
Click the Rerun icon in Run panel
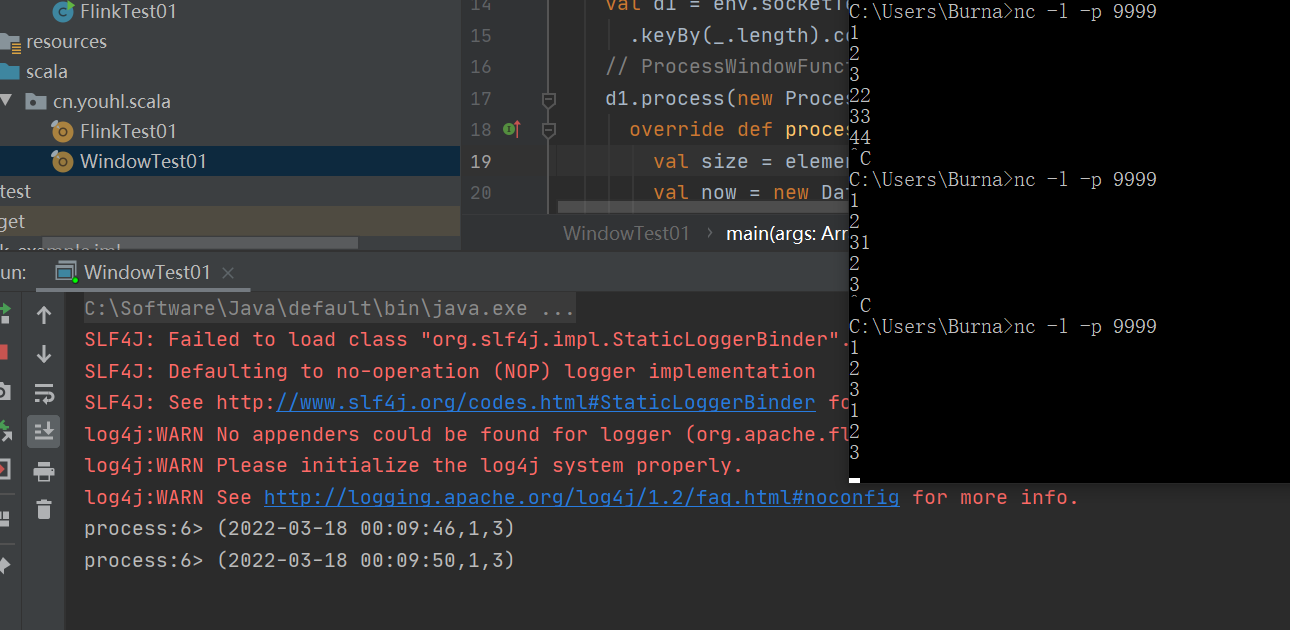pyautogui.click(x=4, y=314)
